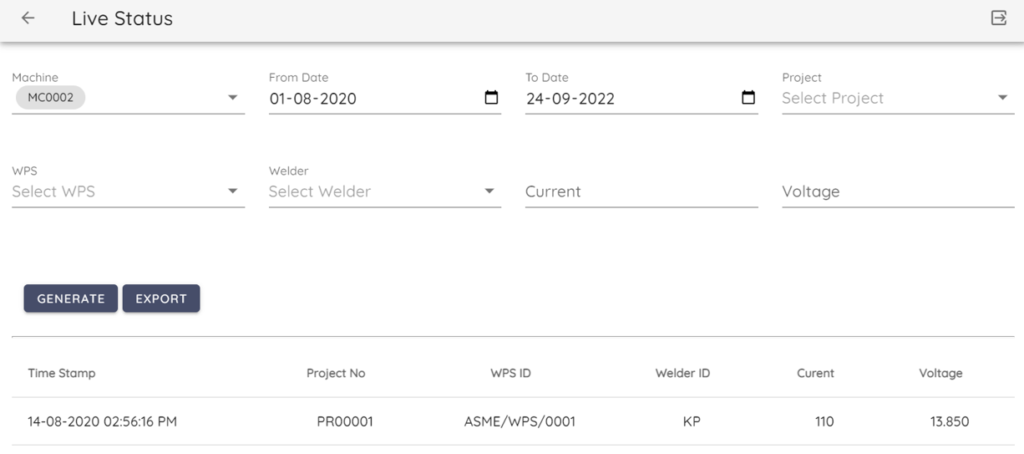Click the WPS ID column header
The height and width of the screenshot is (454, 1024).
click(x=510, y=373)
